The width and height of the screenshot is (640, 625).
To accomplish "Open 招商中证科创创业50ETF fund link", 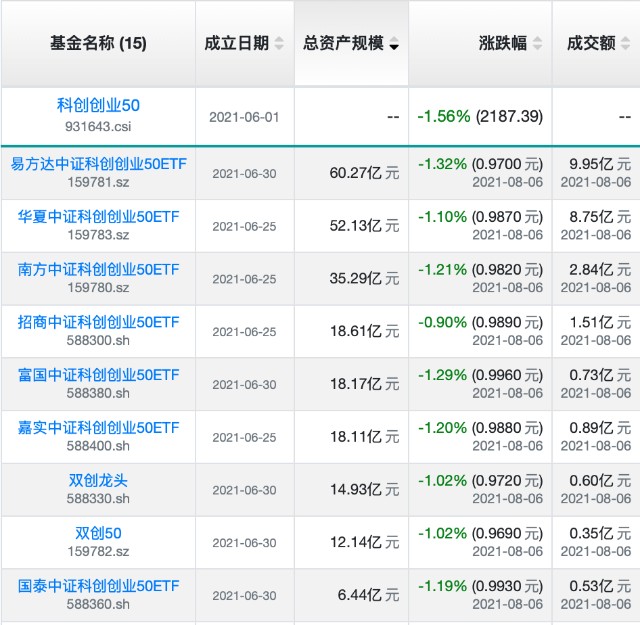I will [x=98, y=322].
